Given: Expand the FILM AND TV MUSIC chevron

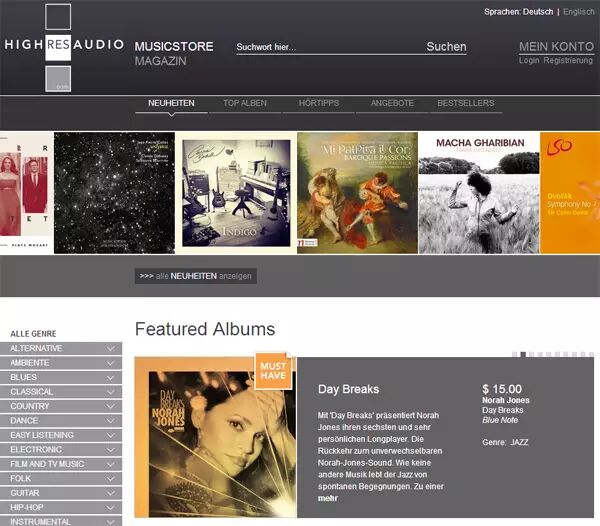Looking at the screenshot, I should (x=111, y=464).
